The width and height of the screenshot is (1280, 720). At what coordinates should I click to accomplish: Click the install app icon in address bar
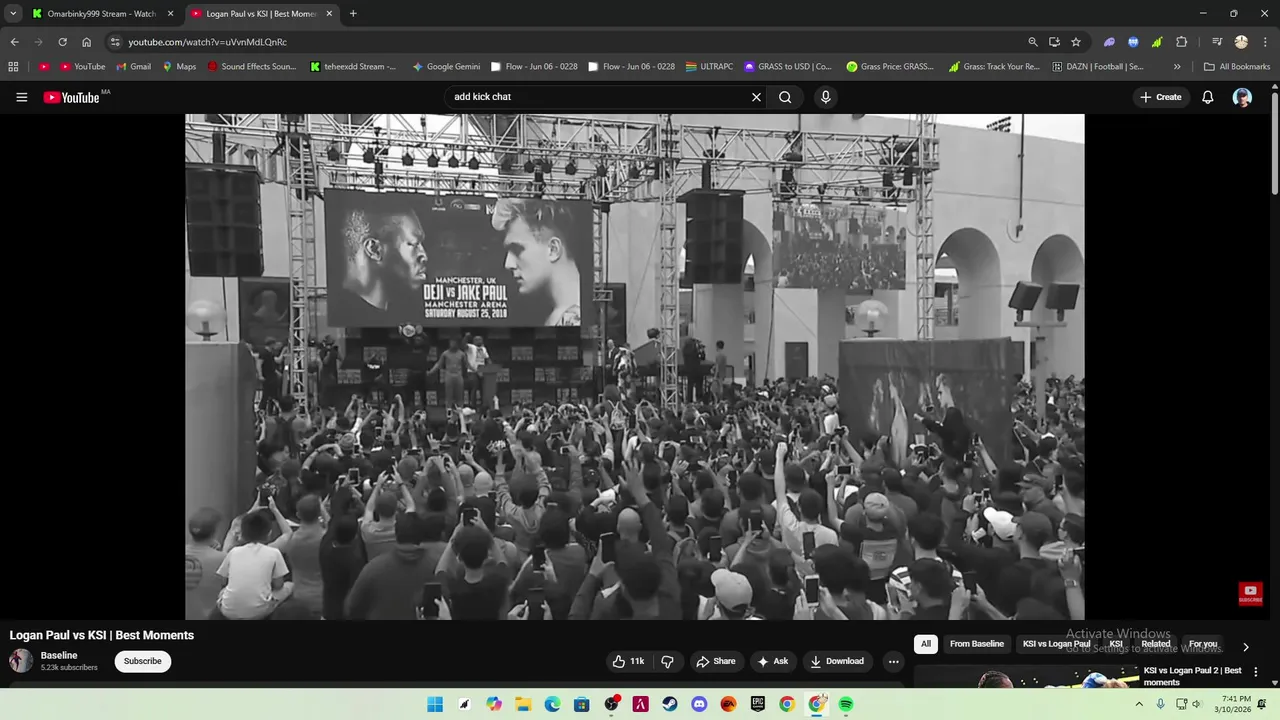[1054, 42]
